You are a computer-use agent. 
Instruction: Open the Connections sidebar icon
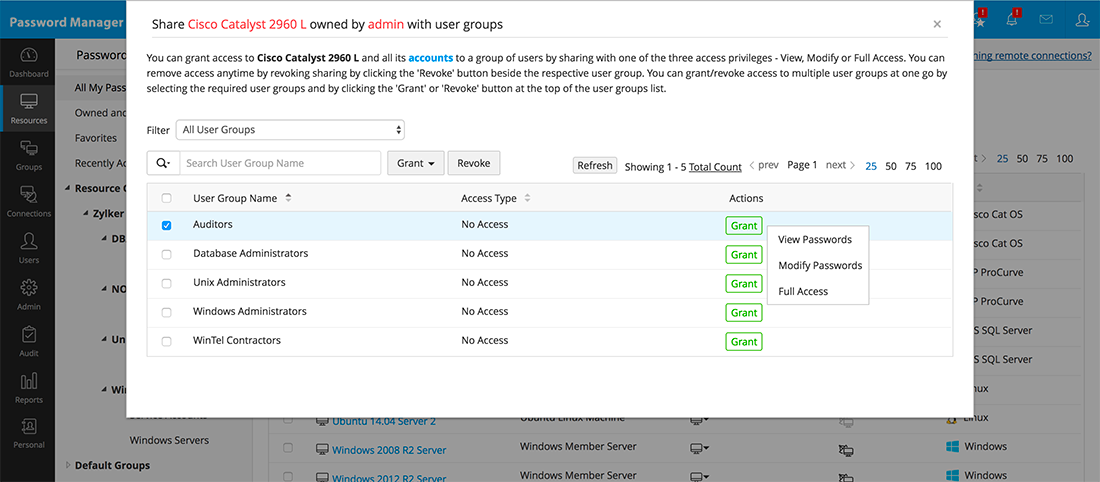tap(29, 200)
